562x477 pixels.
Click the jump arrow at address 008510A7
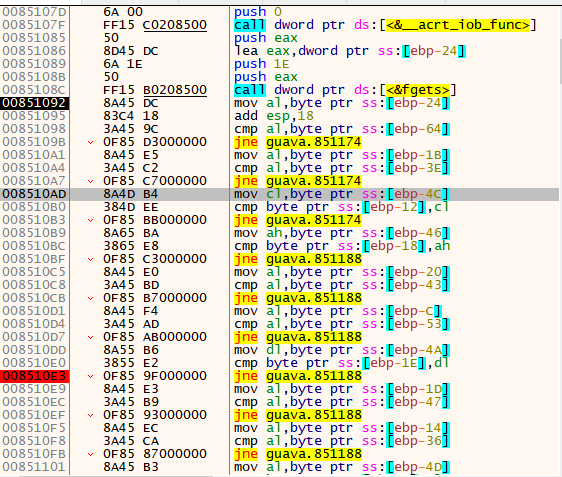coord(91,181)
